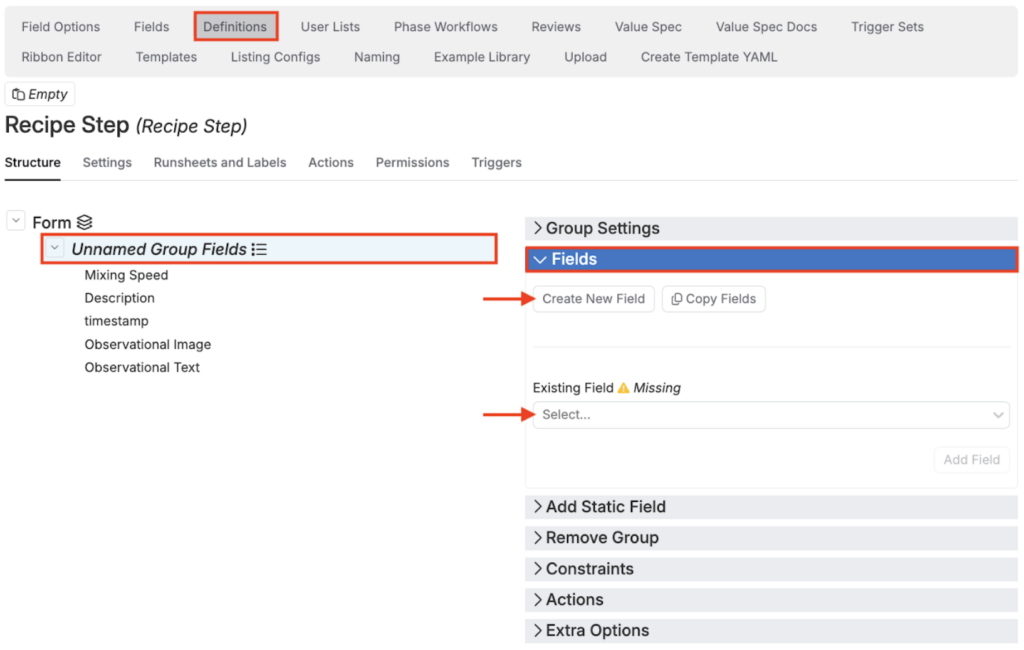This screenshot has width=1024, height=650.
Task: Switch to the Permissions tab
Action: click(x=412, y=162)
